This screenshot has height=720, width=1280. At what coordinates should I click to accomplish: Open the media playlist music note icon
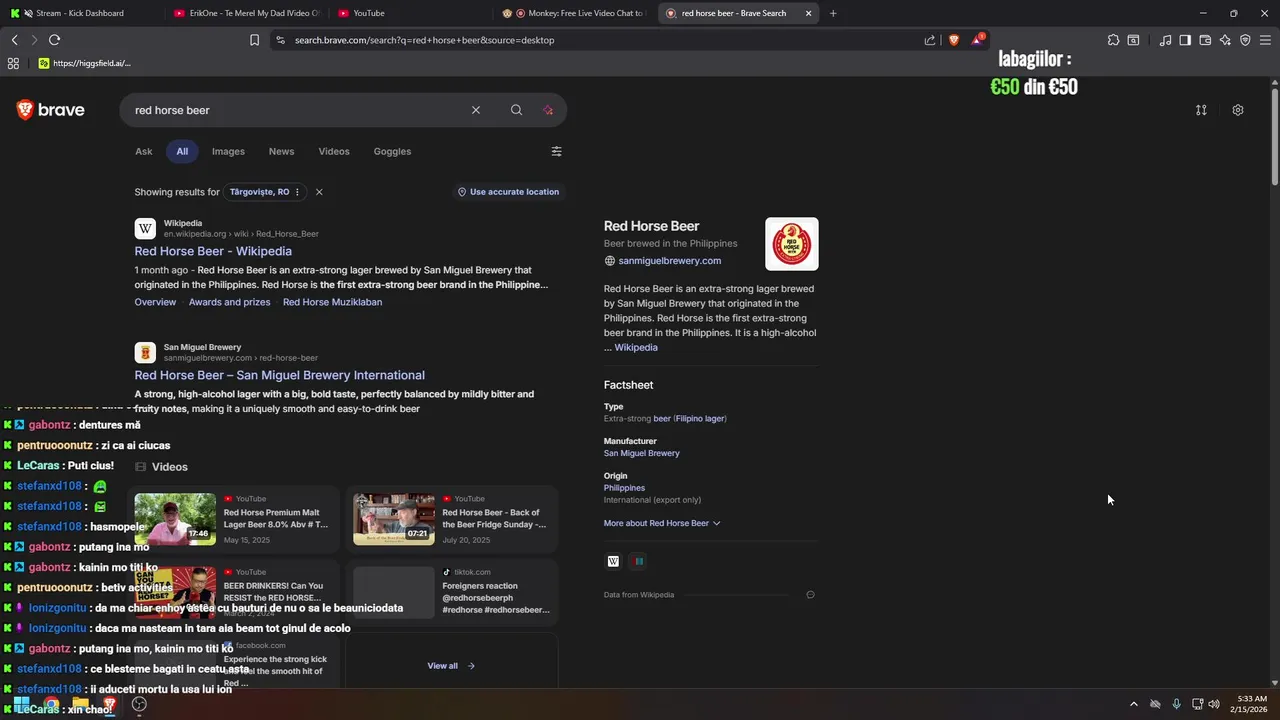1165,40
